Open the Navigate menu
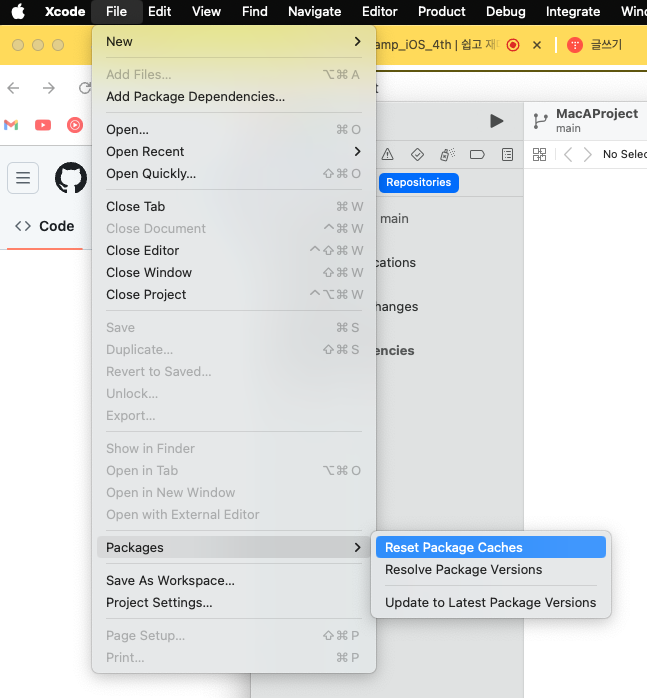 tap(314, 12)
